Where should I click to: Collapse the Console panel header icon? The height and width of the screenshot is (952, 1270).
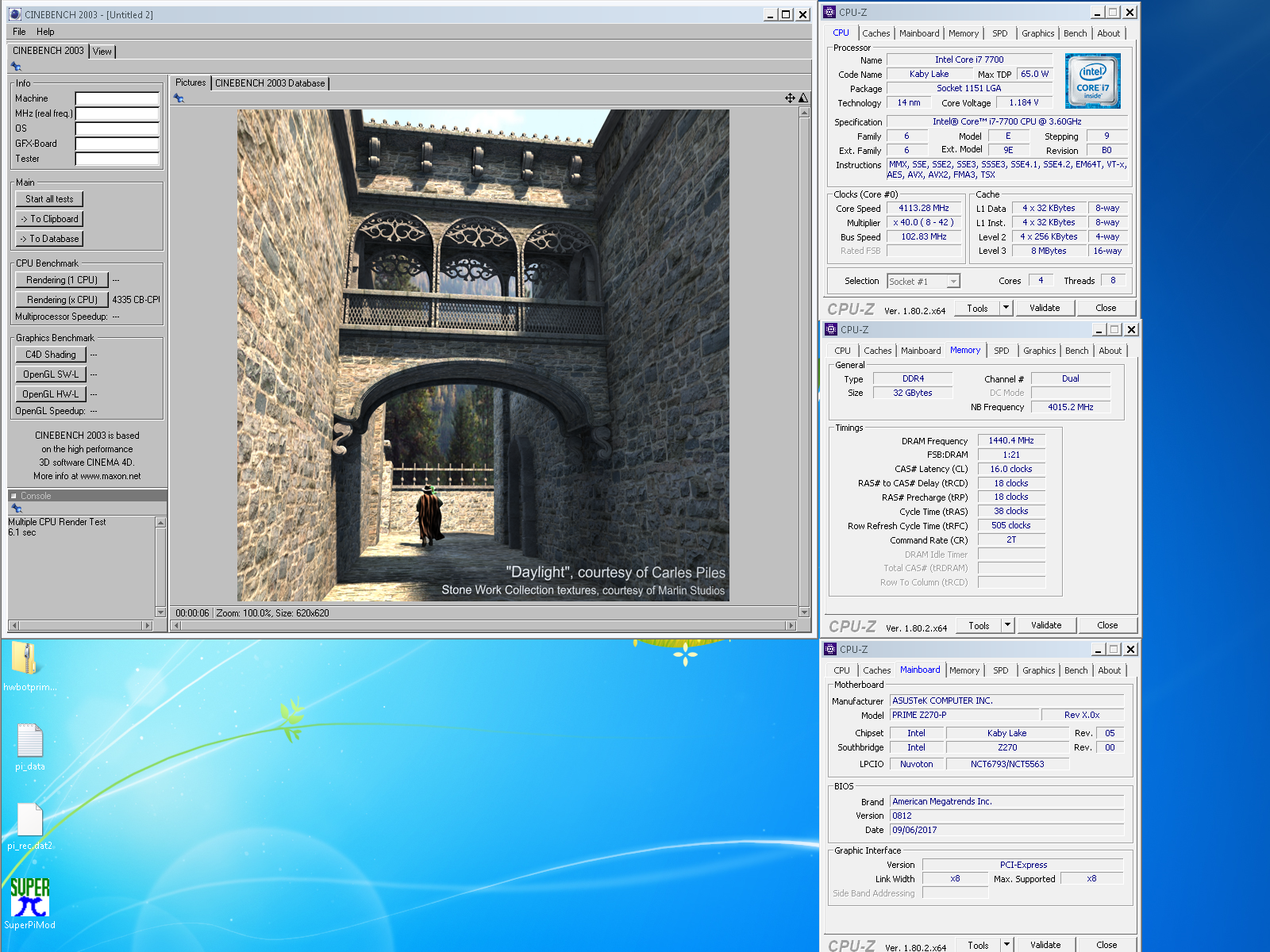[13, 496]
